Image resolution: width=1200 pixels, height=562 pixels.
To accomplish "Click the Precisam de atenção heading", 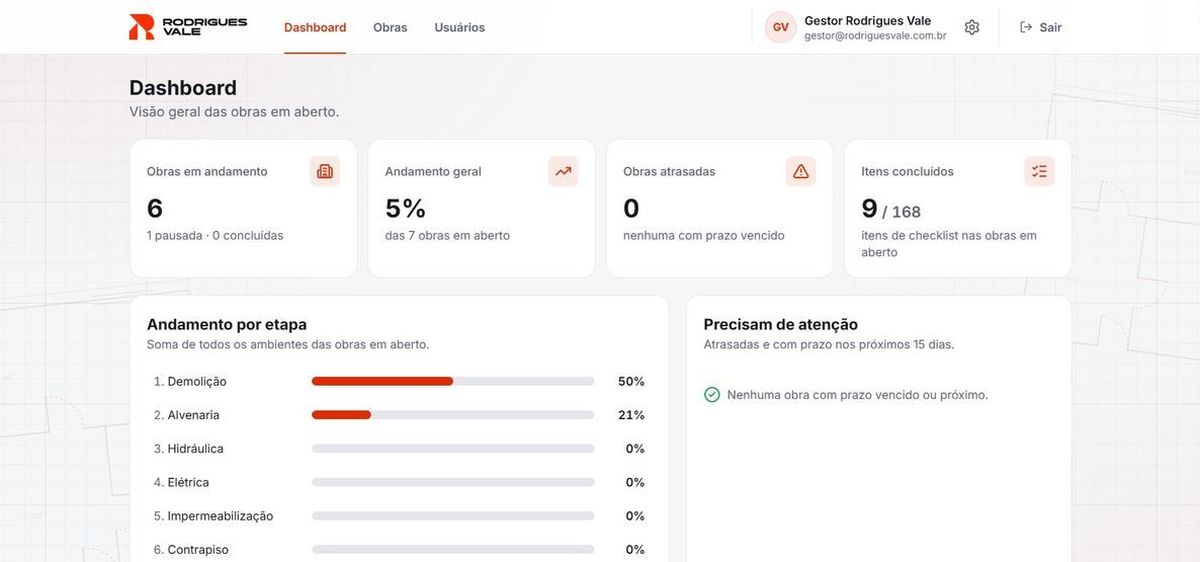I will [781, 324].
